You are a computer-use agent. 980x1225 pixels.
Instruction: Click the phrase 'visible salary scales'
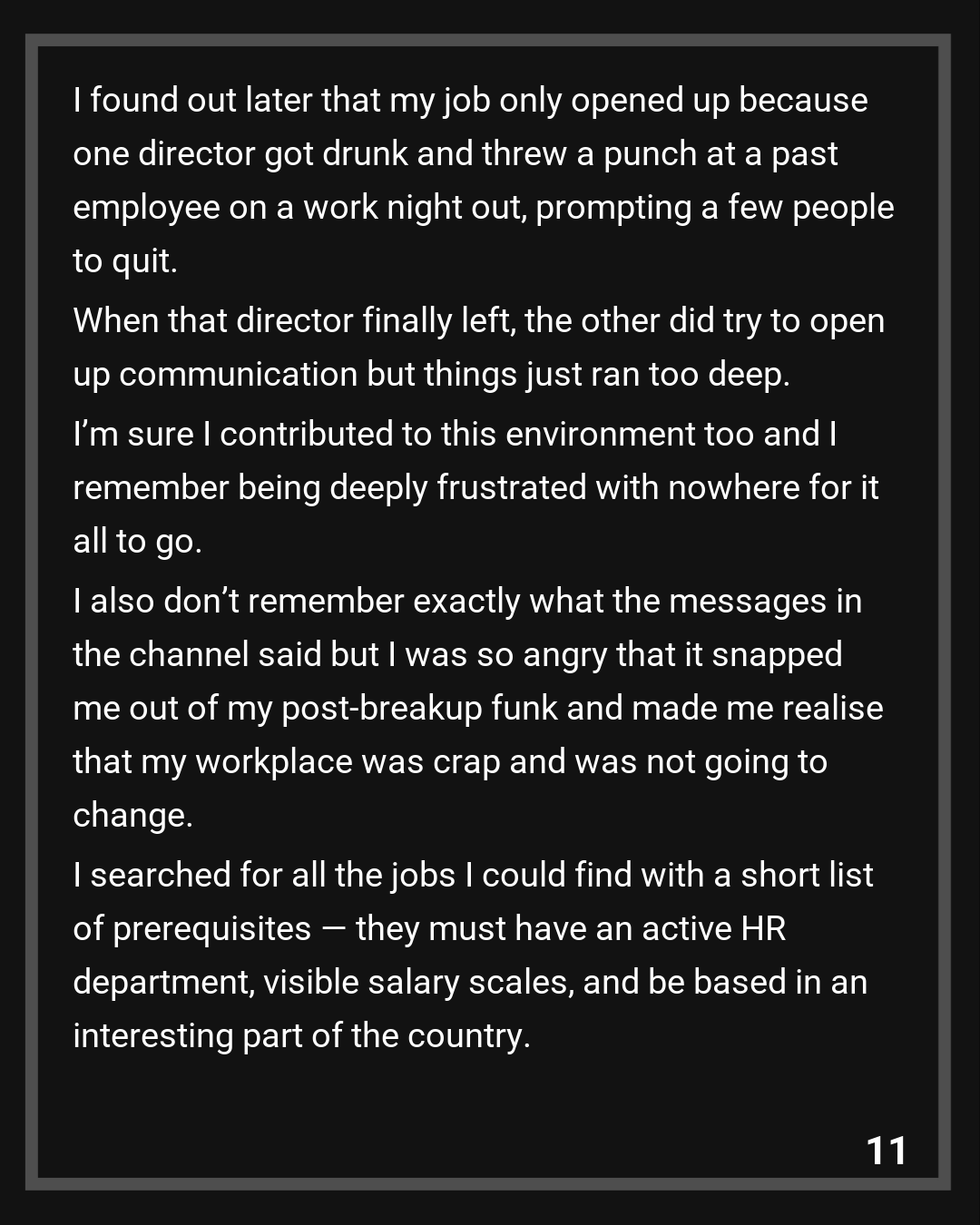[418, 983]
